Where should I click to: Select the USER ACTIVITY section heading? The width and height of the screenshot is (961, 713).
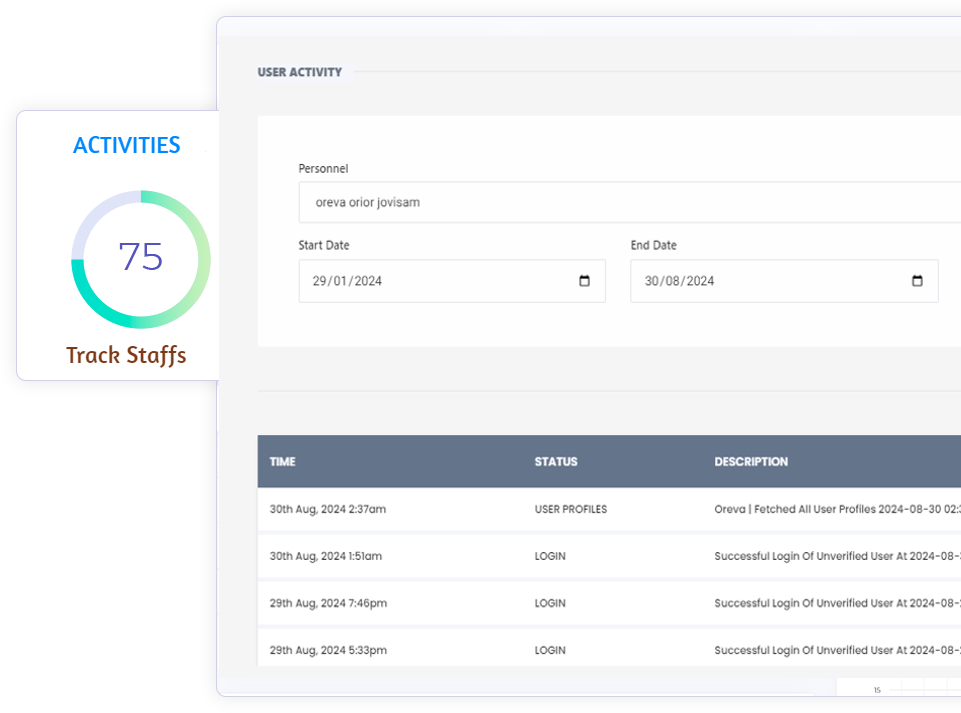300,72
